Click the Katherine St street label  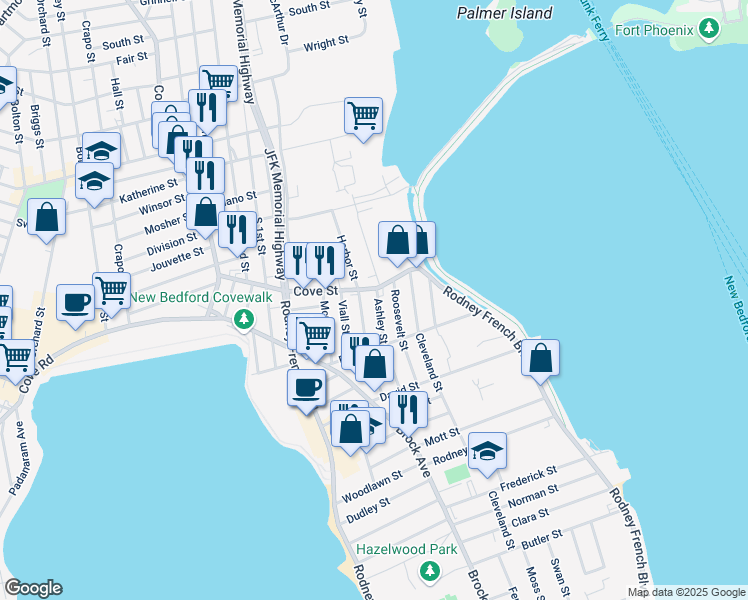point(148,190)
